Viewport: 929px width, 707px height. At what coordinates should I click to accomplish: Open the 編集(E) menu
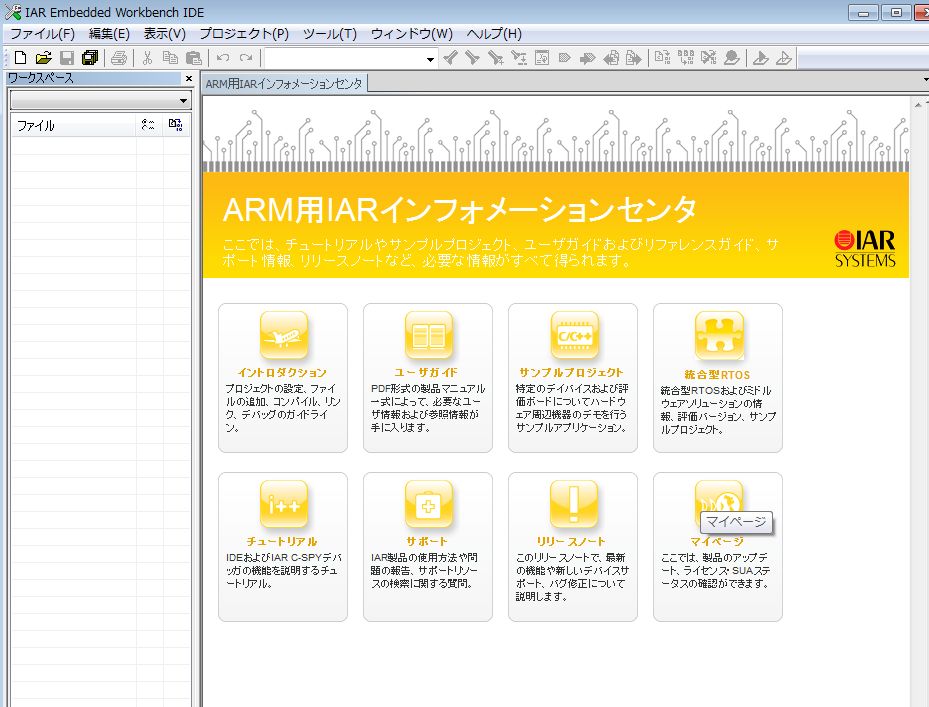tap(109, 34)
